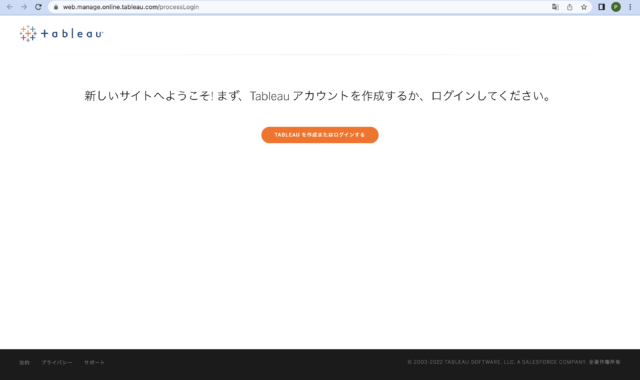Open the プライバシー footer link
This screenshot has height=380, width=640.
coord(57,362)
